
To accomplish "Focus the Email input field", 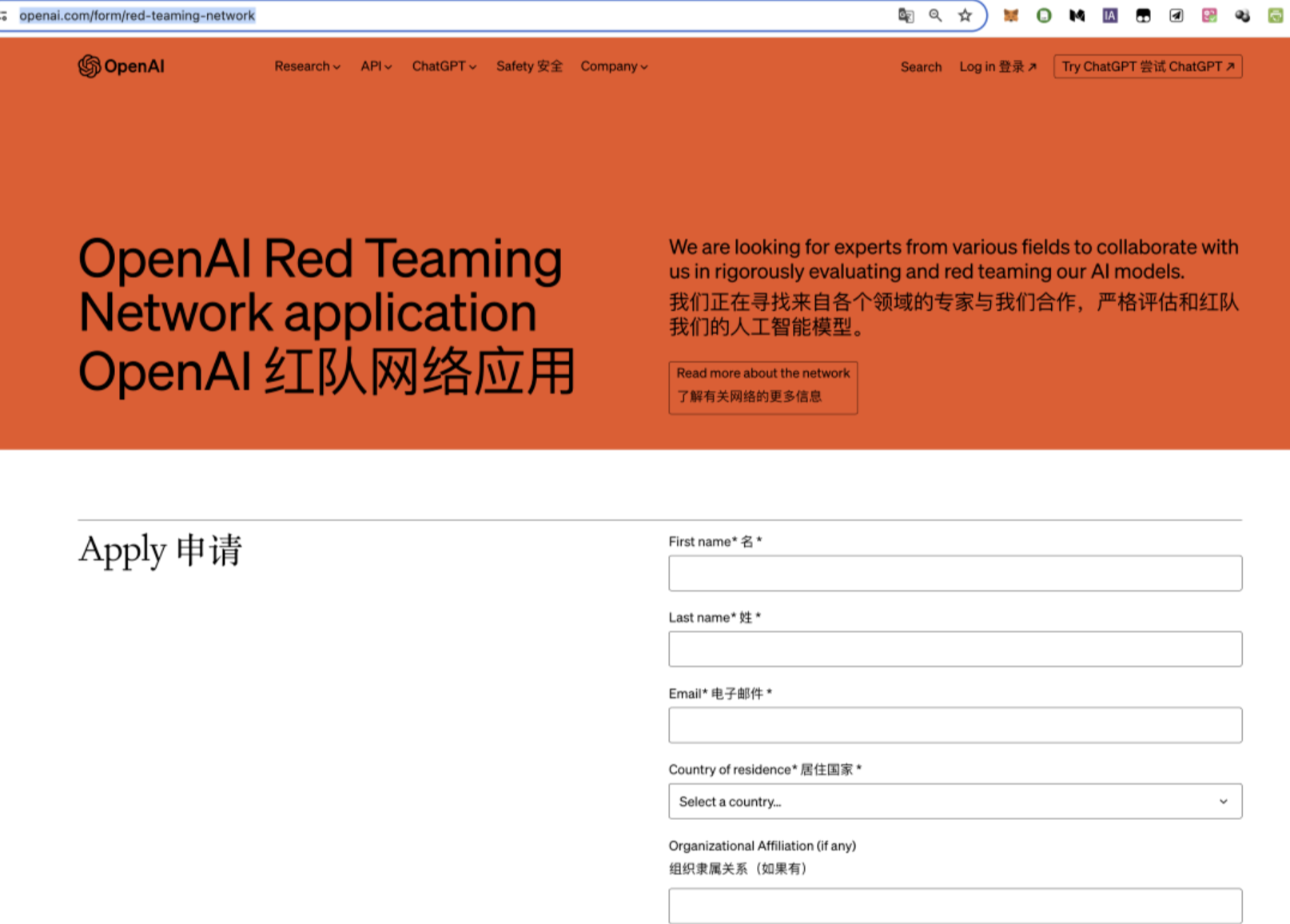I will [955, 725].
